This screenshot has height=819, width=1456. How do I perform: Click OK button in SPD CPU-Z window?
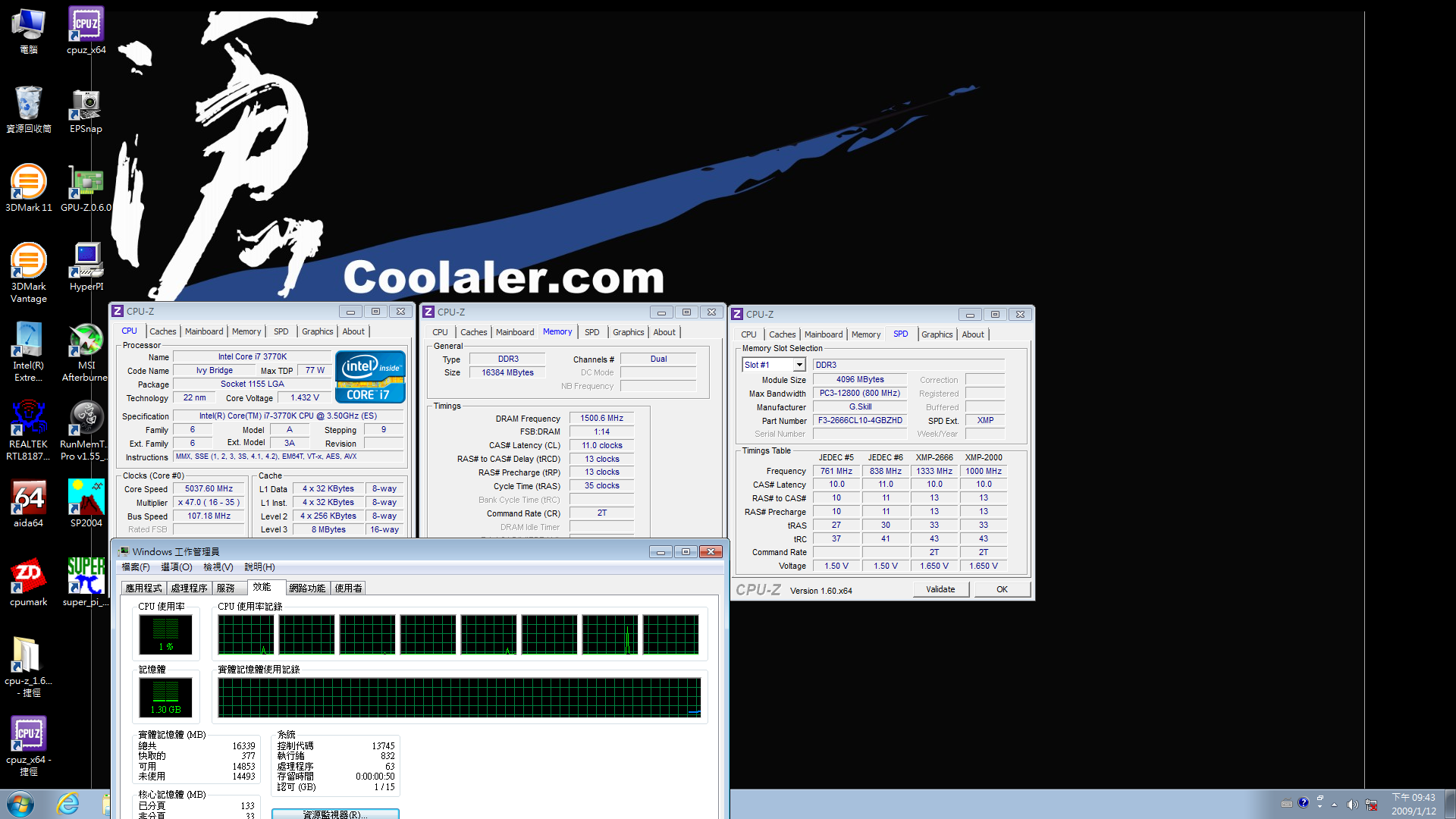[1002, 589]
